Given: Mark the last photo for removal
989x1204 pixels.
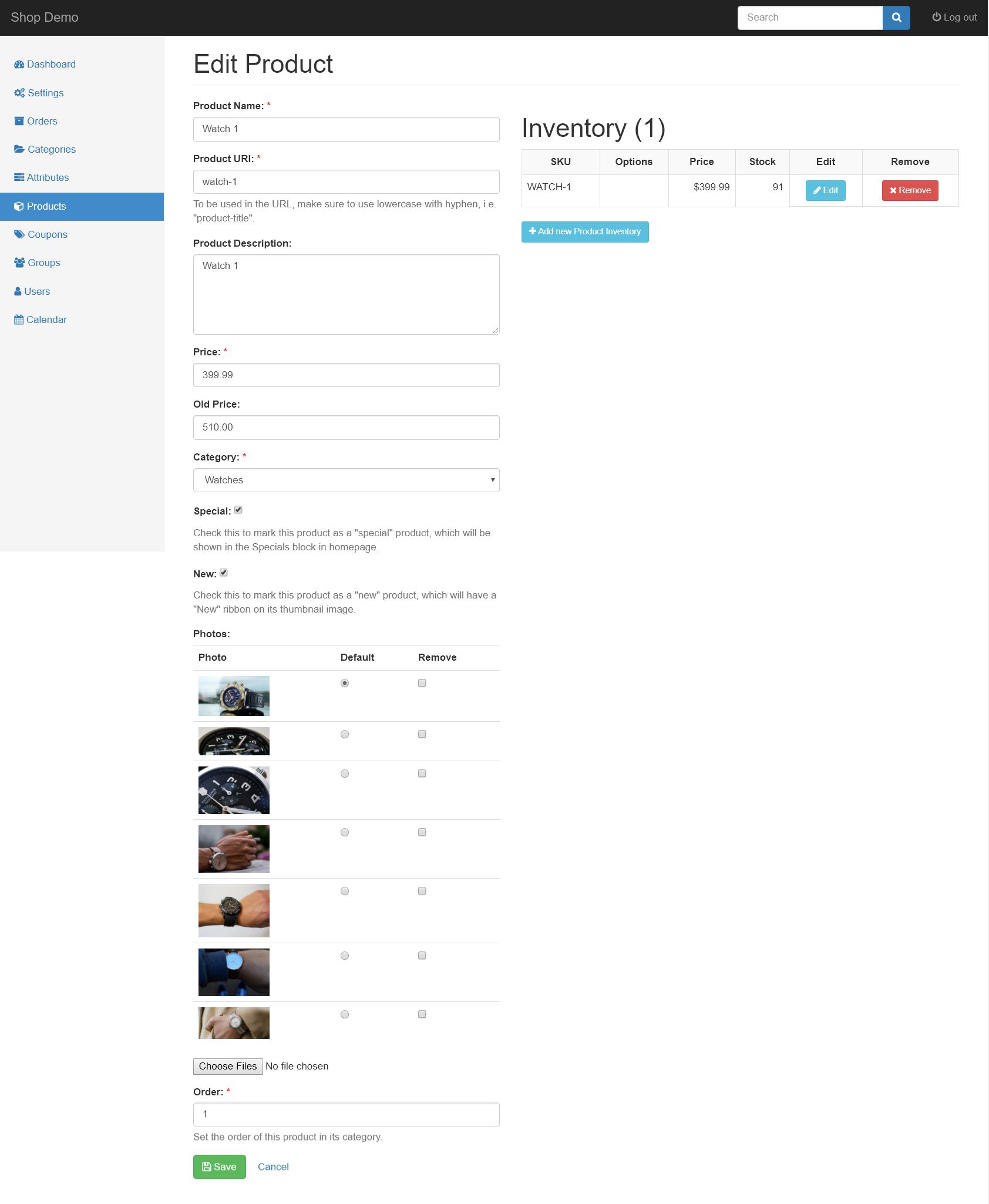Looking at the screenshot, I should point(422,1014).
